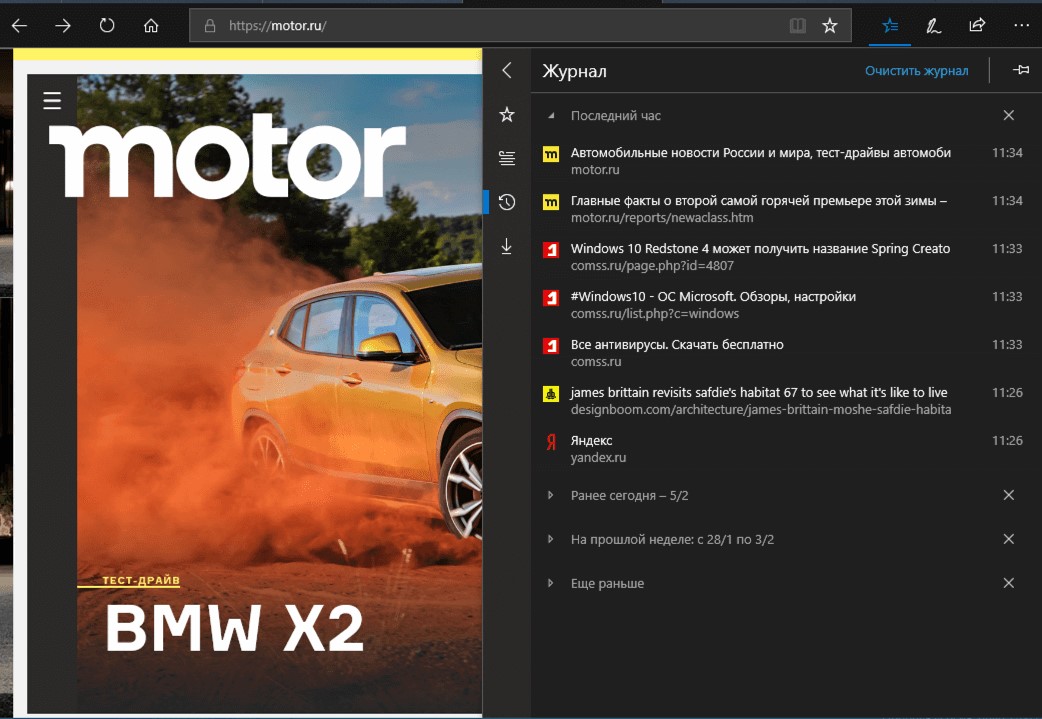Click the comss favicon of 'Все антивирусы'
Viewport: 1042px width, 719px height.
tap(551, 346)
